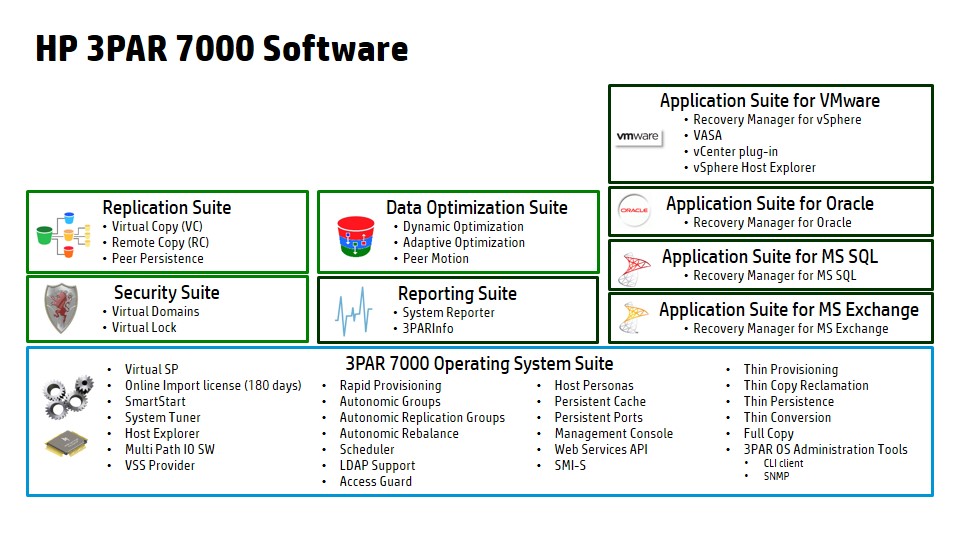Select the Application Suite for MS Exchange heading

789,310
